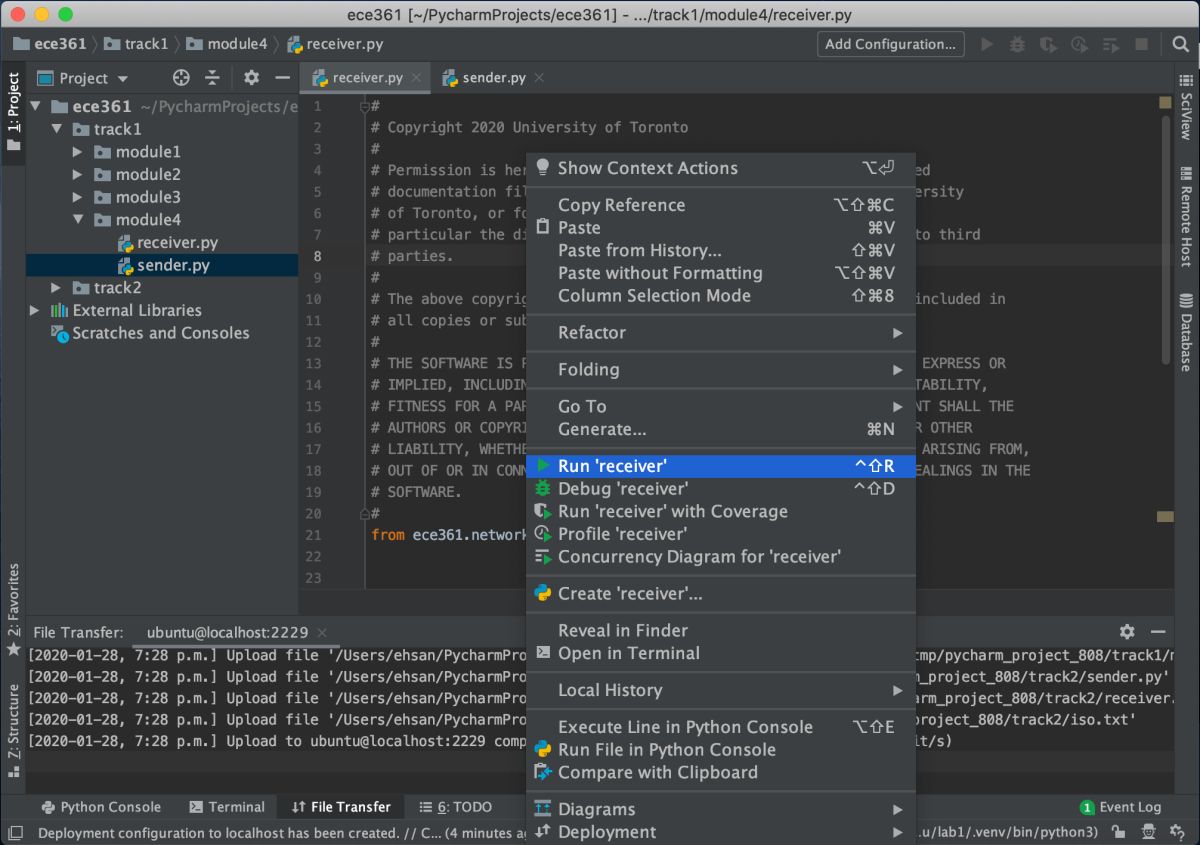Click the locate-file crosshair icon in Project panel
Viewport: 1200px width, 845px height.
(181, 78)
